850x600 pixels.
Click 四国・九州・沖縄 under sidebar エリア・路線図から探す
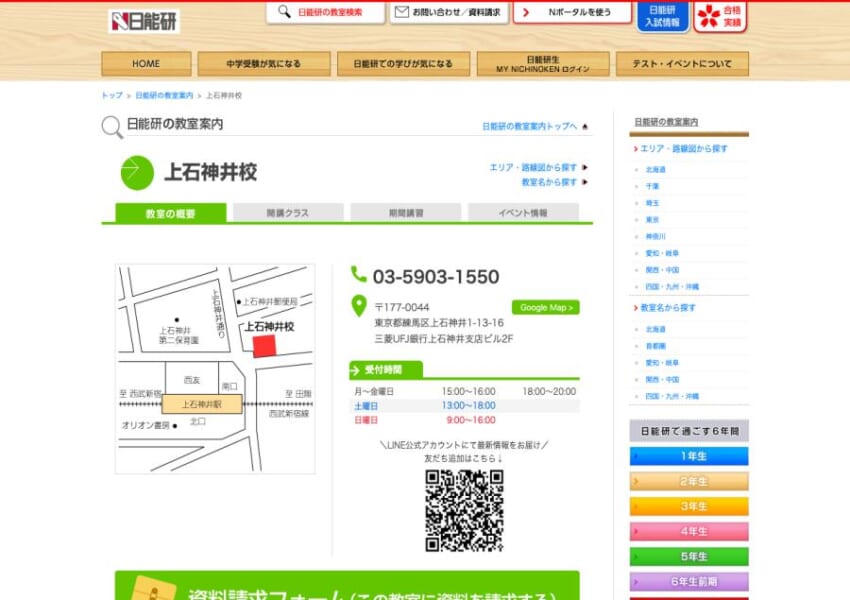click(x=672, y=287)
